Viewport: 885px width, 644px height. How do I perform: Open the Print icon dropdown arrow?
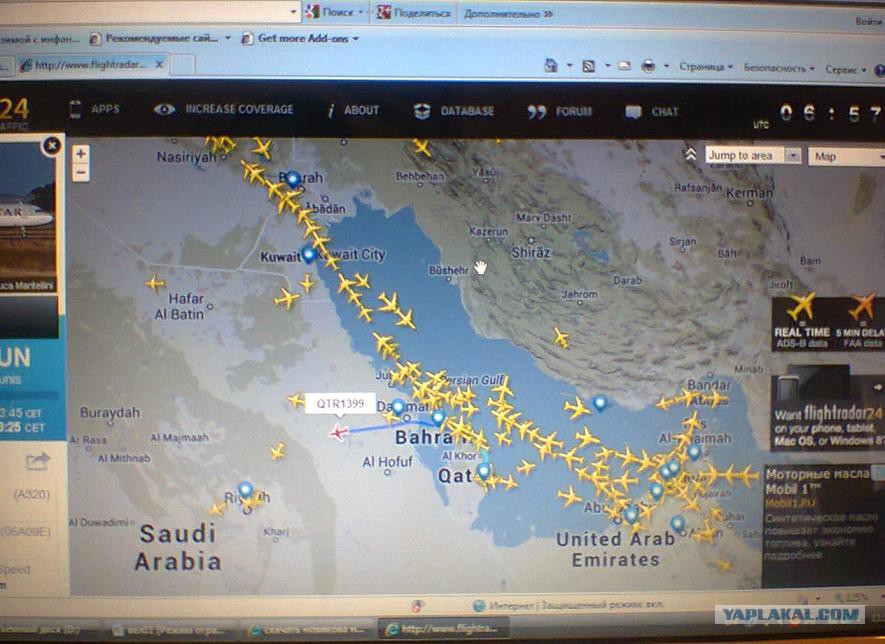666,67
